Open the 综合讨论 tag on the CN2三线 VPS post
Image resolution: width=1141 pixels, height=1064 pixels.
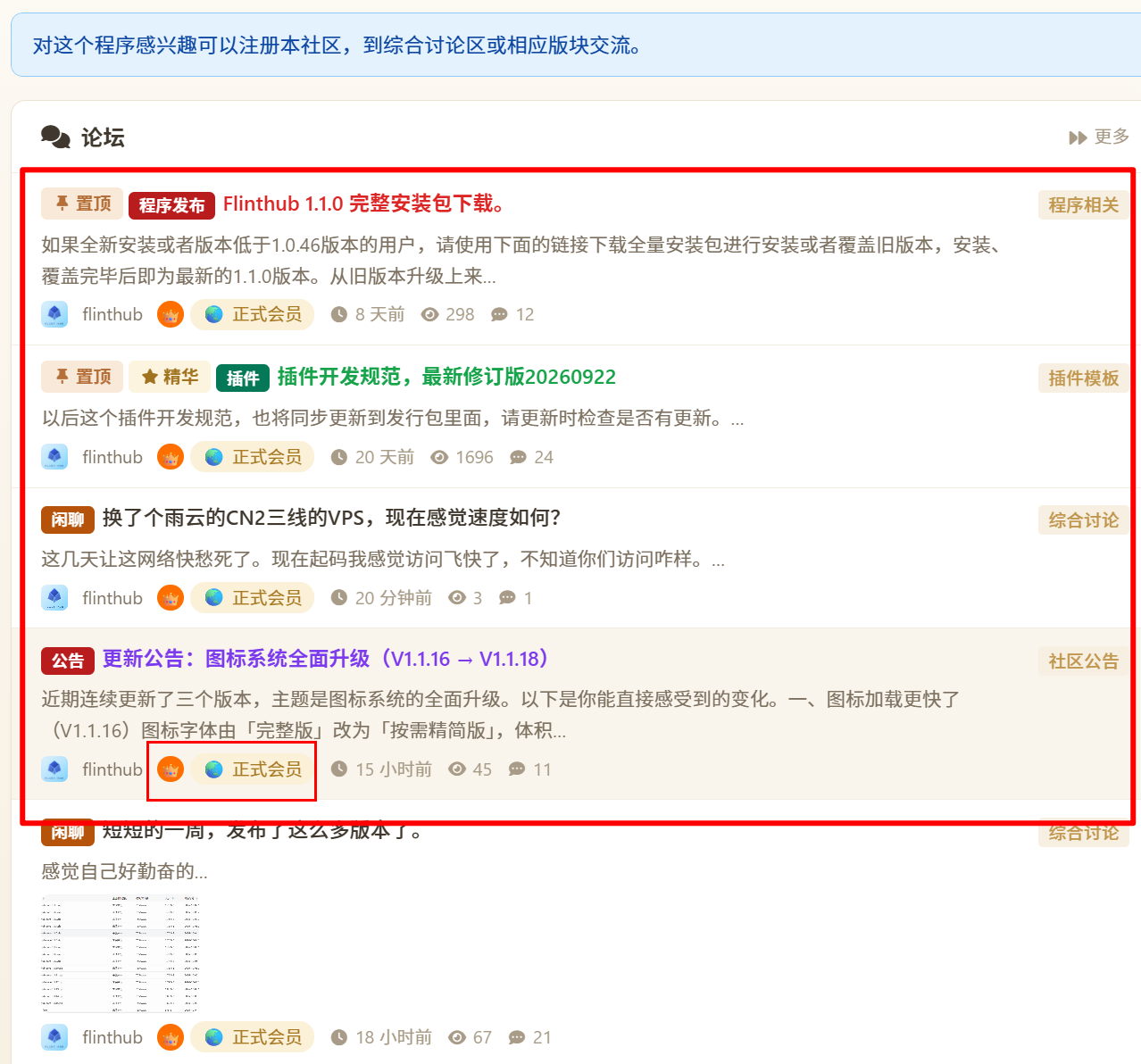click(x=1083, y=520)
